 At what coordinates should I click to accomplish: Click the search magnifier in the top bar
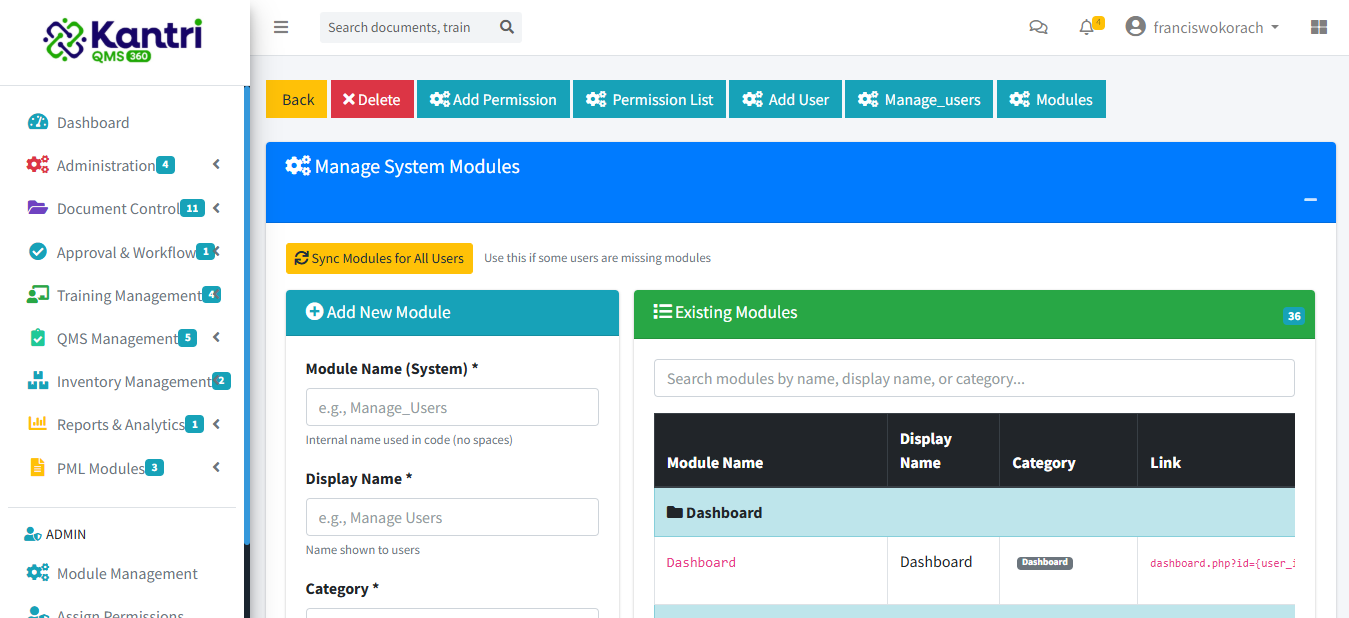click(506, 27)
